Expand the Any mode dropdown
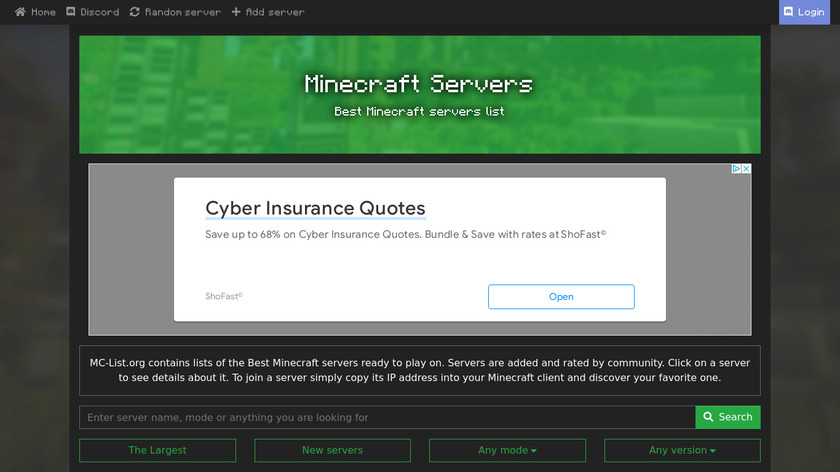This screenshot has height=472, width=840. 507,451
